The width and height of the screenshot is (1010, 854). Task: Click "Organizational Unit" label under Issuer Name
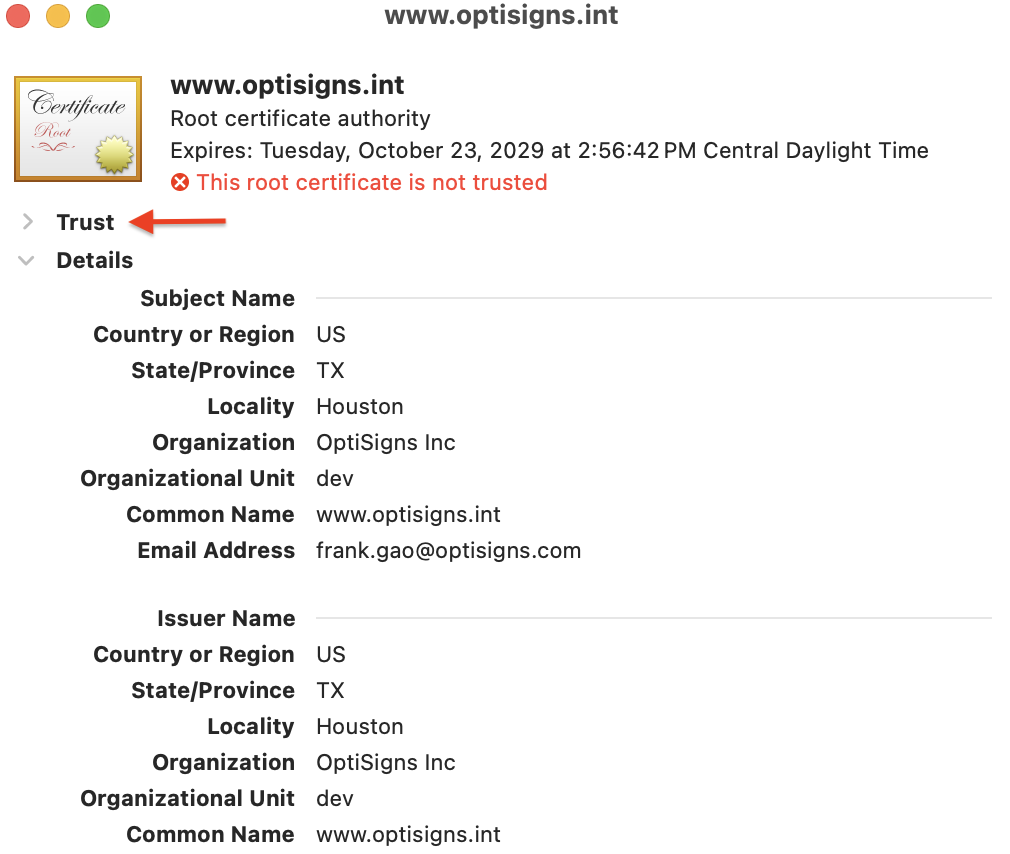point(187,799)
